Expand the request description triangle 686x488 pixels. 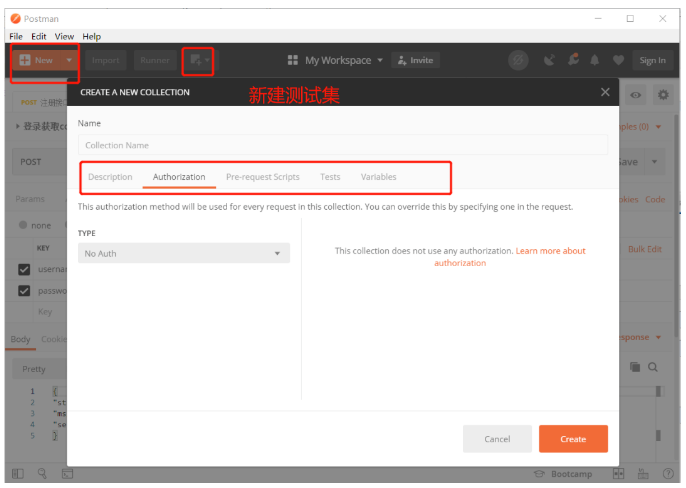coord(18,126)
